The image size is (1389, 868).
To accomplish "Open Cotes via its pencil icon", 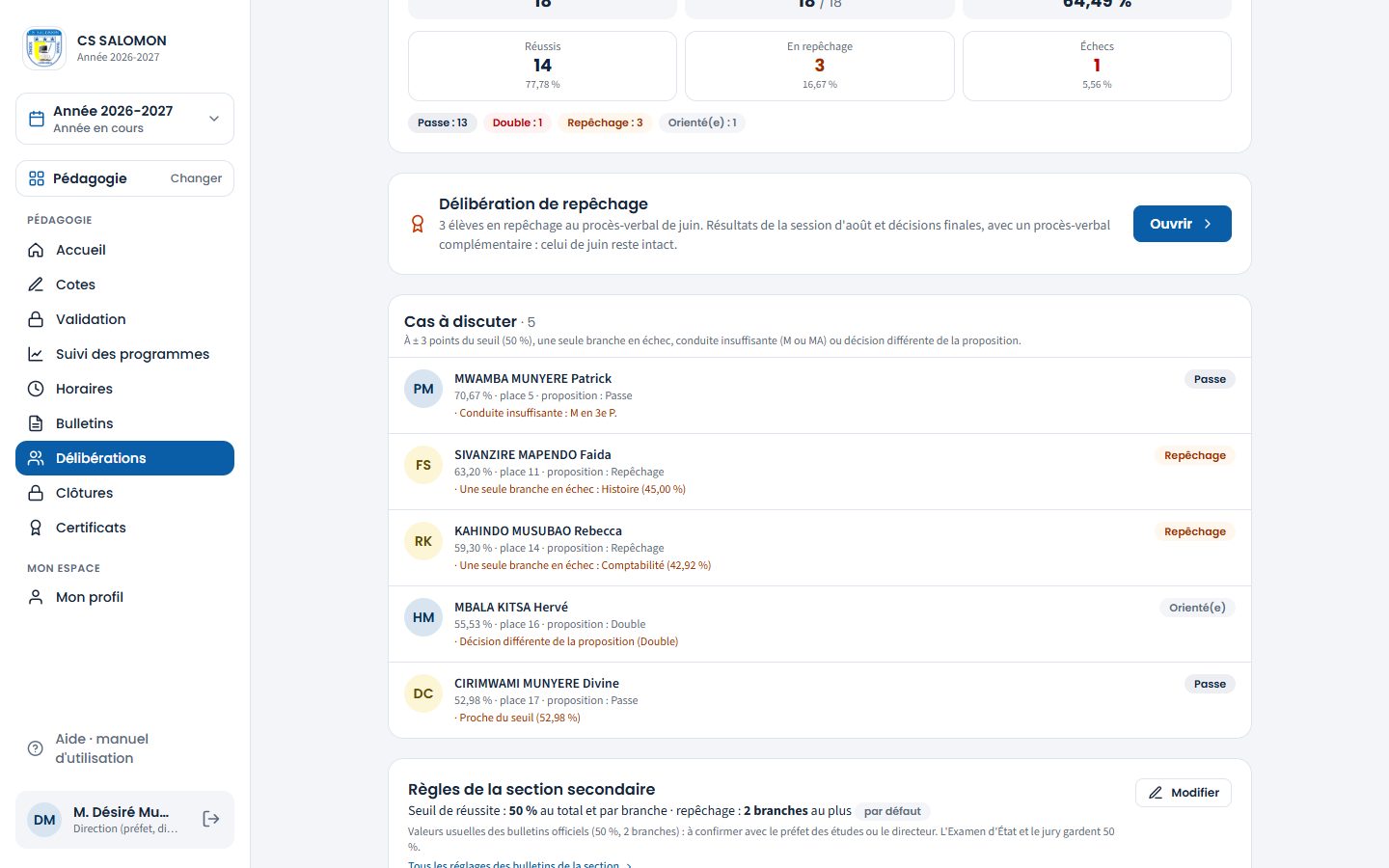I will (36, 285).
